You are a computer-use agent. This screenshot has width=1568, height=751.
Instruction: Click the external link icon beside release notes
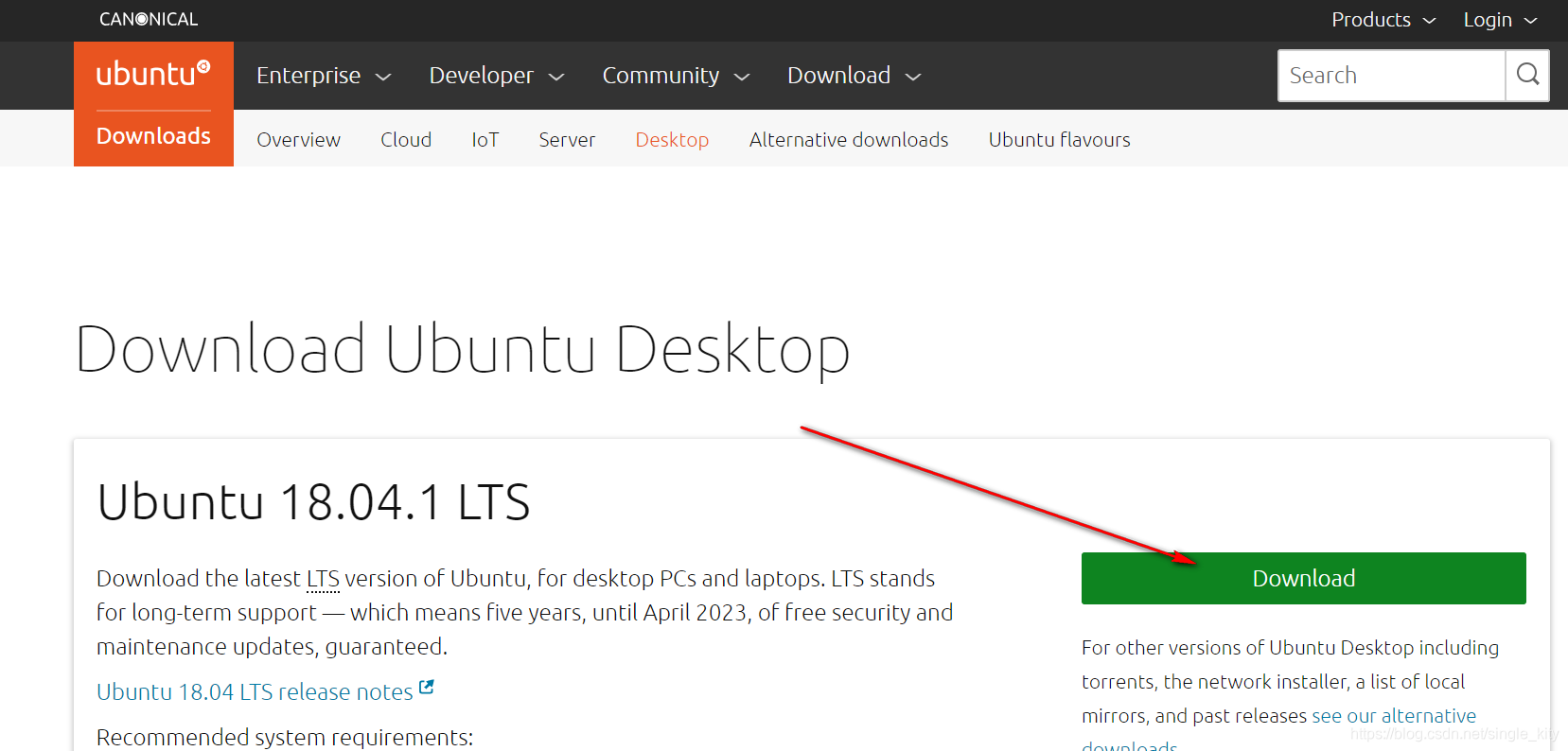[427, 688]
